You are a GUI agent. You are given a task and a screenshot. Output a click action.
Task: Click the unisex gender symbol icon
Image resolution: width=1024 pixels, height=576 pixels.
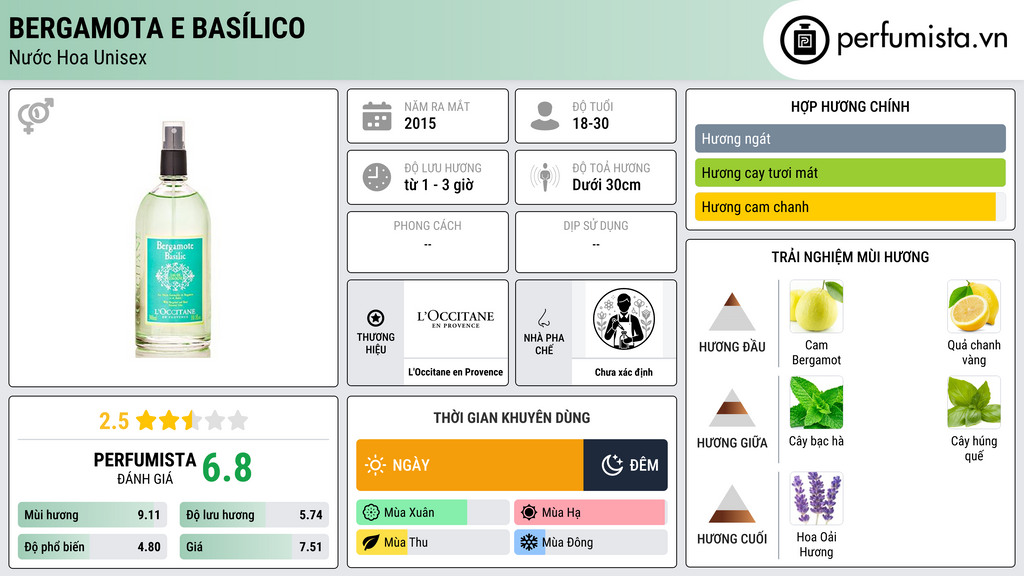(x=36, y=116)
